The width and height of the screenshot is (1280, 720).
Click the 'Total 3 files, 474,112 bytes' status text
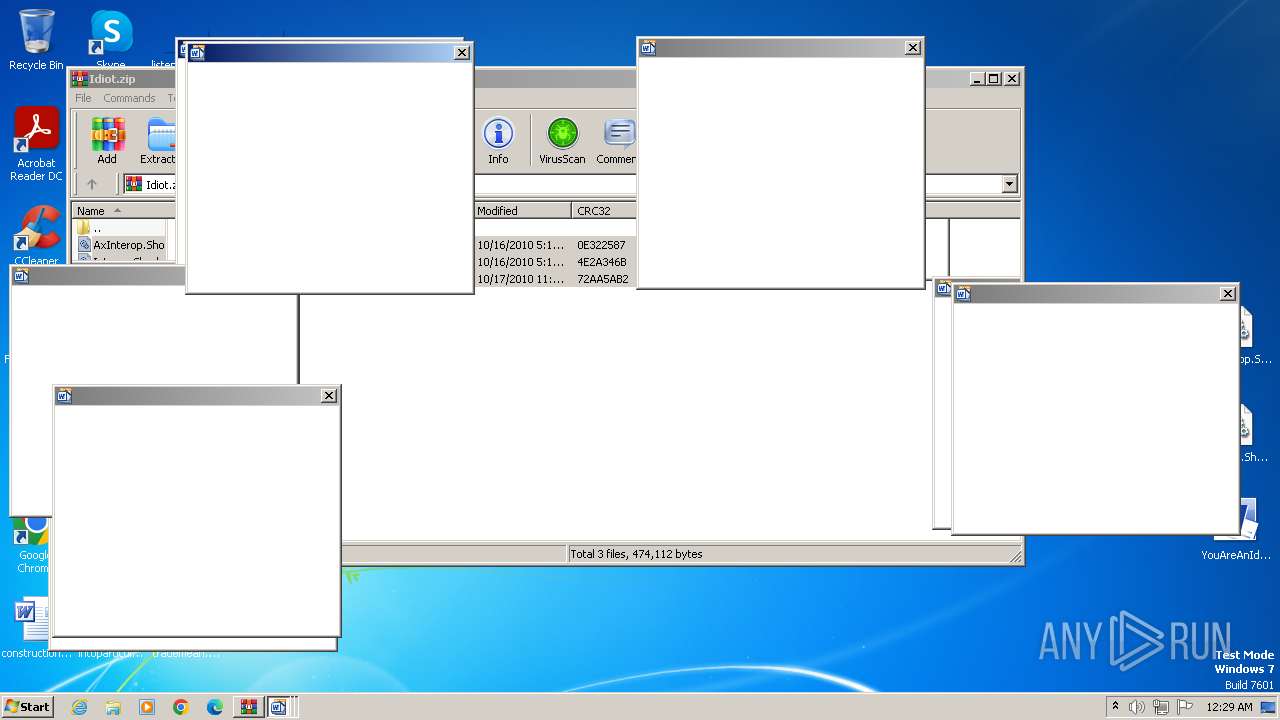pos(636,554)
